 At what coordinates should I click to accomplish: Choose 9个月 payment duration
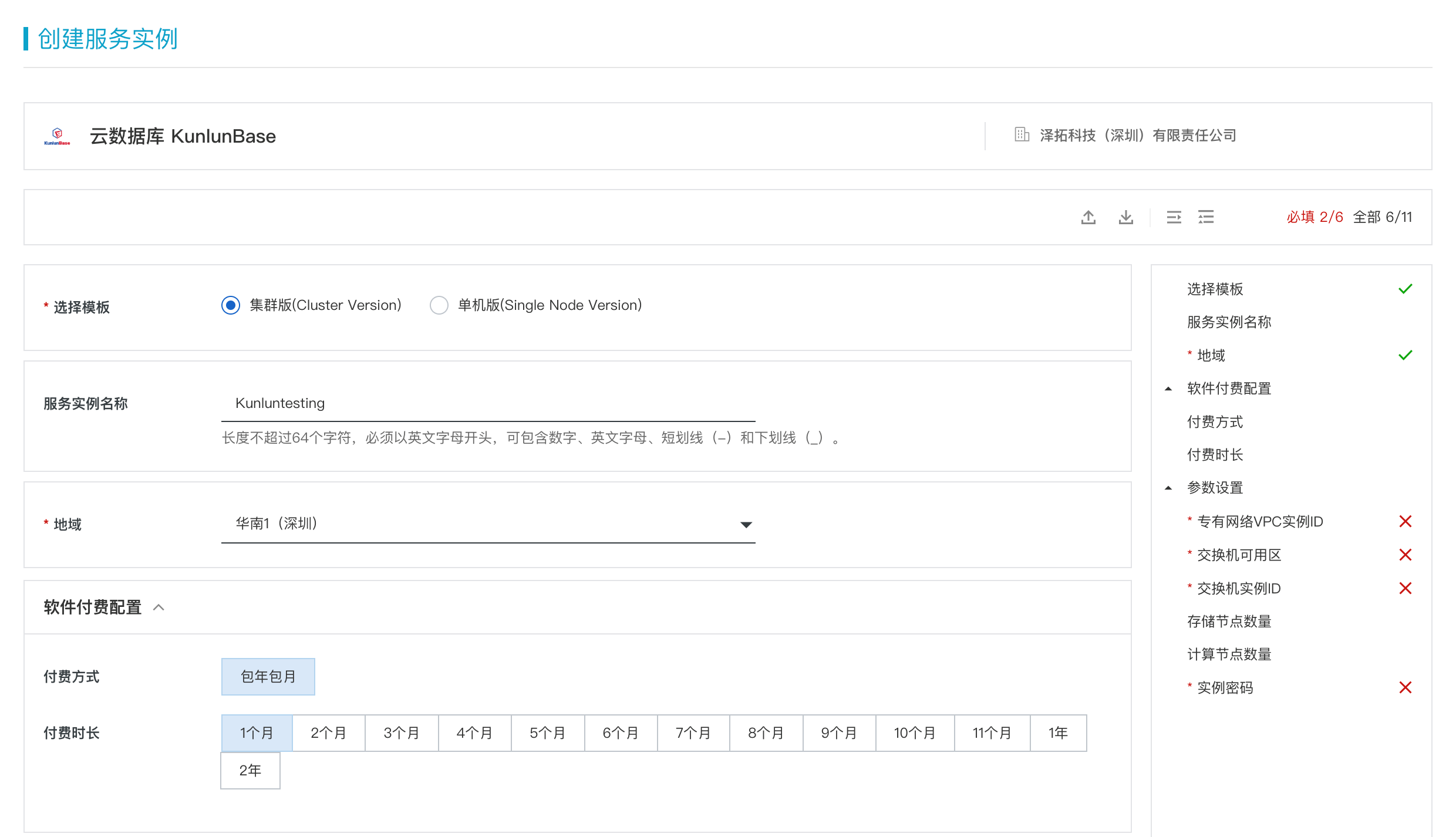[x=839, y=733]
